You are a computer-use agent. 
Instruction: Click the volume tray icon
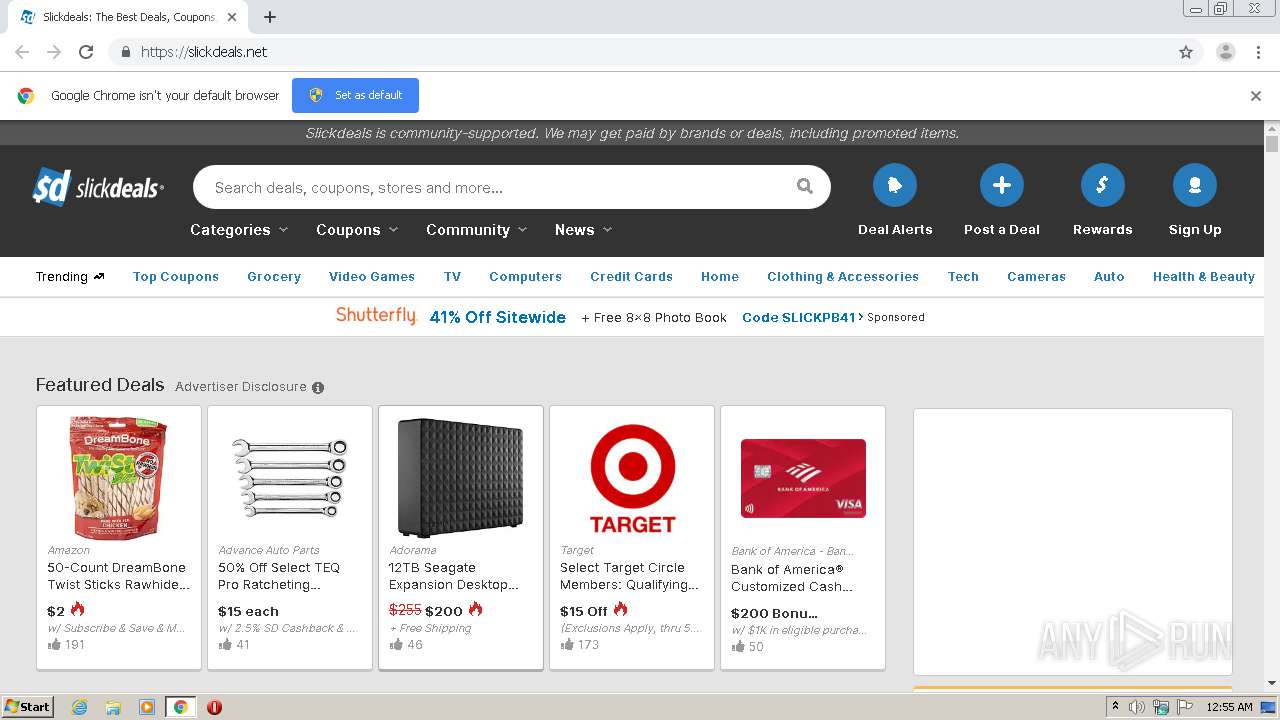1137,707
